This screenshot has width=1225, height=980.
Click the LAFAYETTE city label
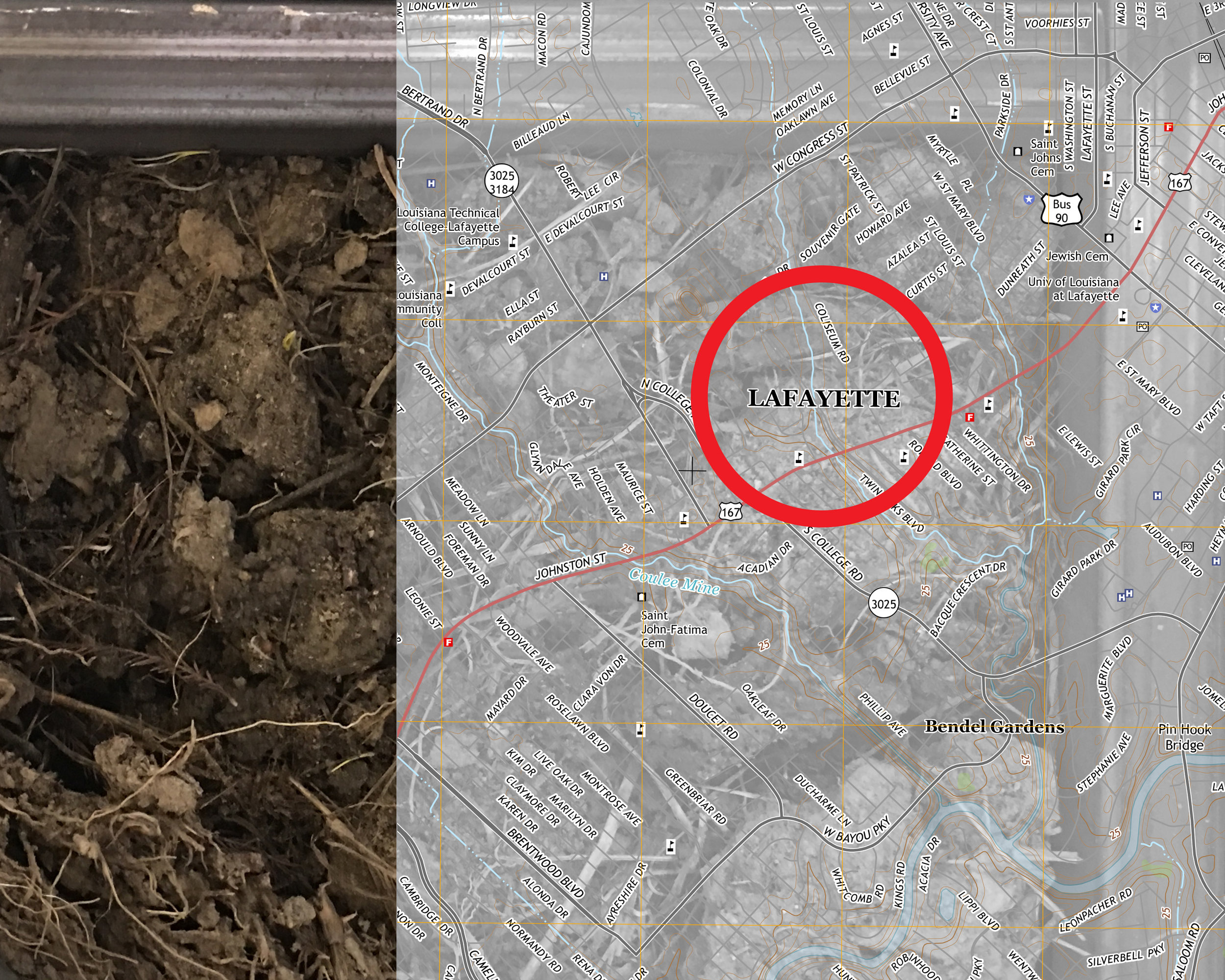823,399
